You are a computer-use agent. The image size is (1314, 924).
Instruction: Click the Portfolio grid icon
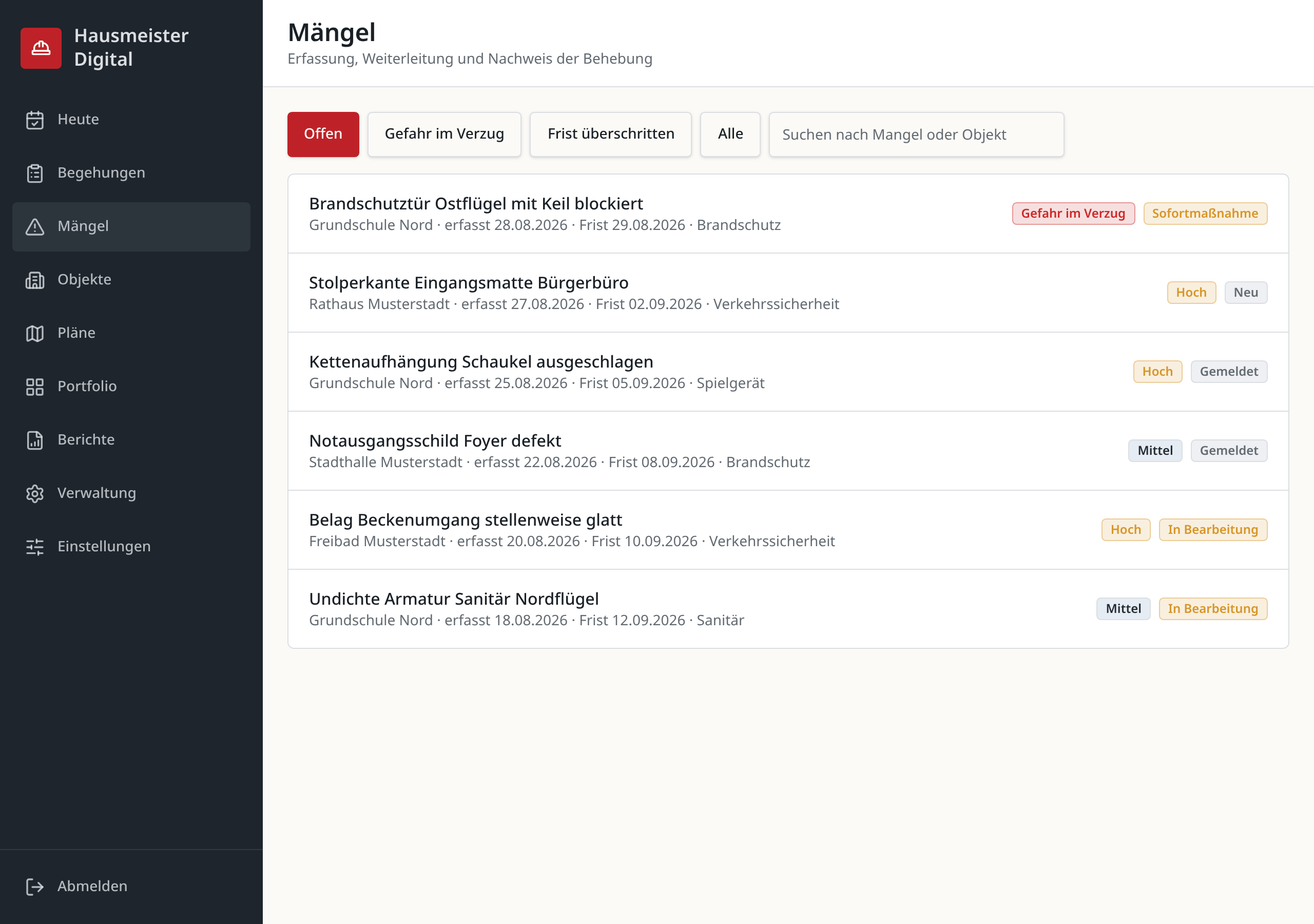coord(35,387)
